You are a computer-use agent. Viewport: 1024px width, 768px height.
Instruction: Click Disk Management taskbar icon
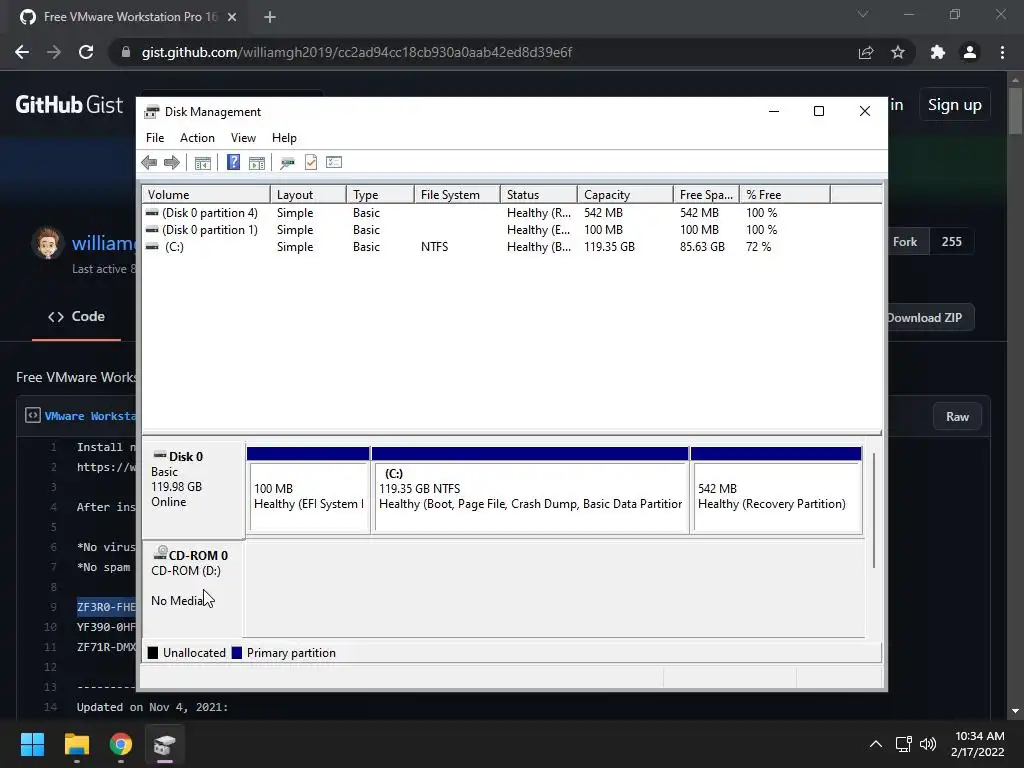(x=165, y=744)
